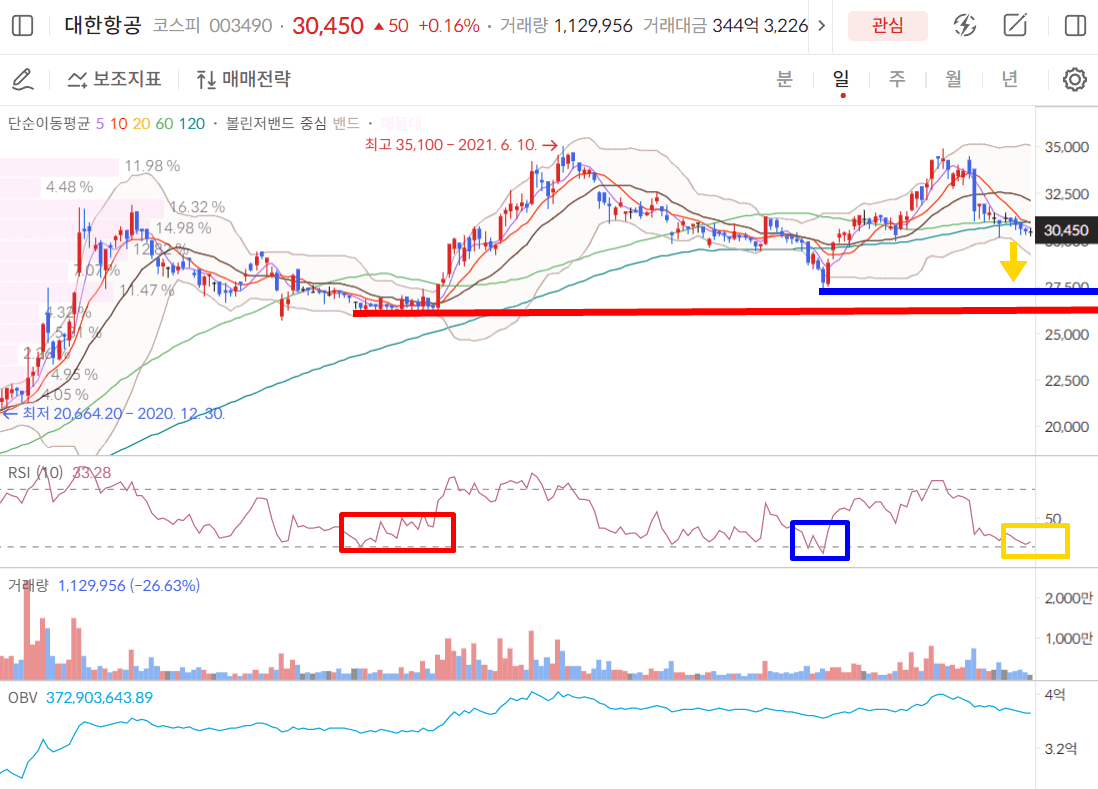Select the 일 daily chart tab
This screenshot has width=1098, height=789.
842,79
